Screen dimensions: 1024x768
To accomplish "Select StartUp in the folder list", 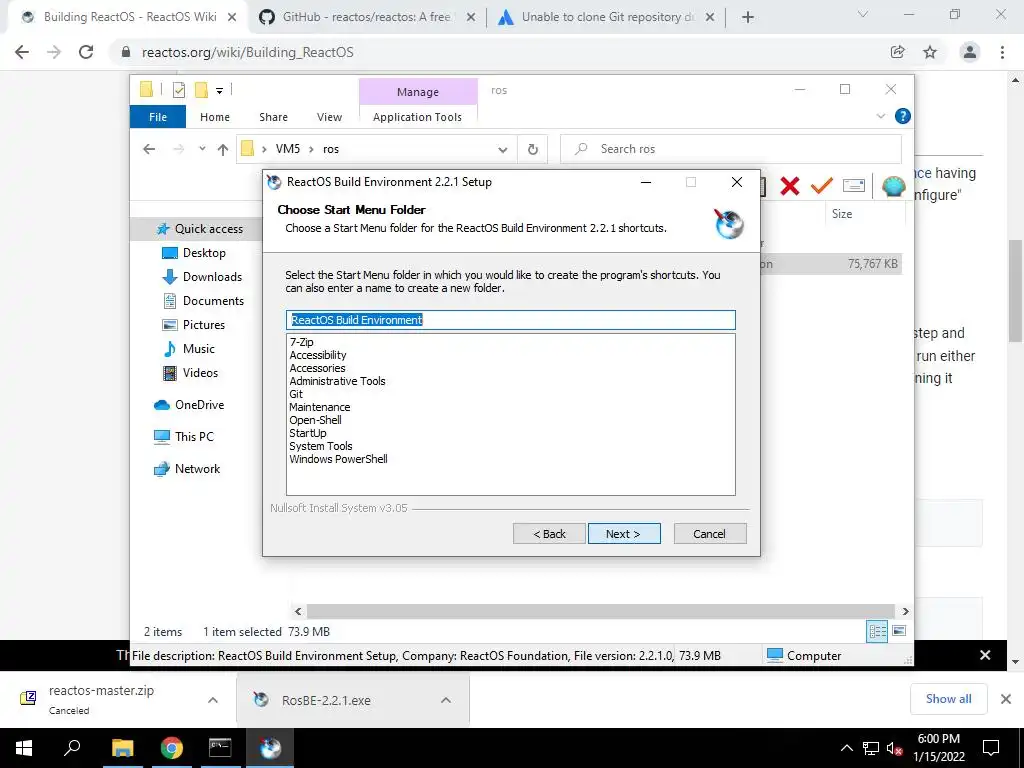I will click(x=308, y=434).
